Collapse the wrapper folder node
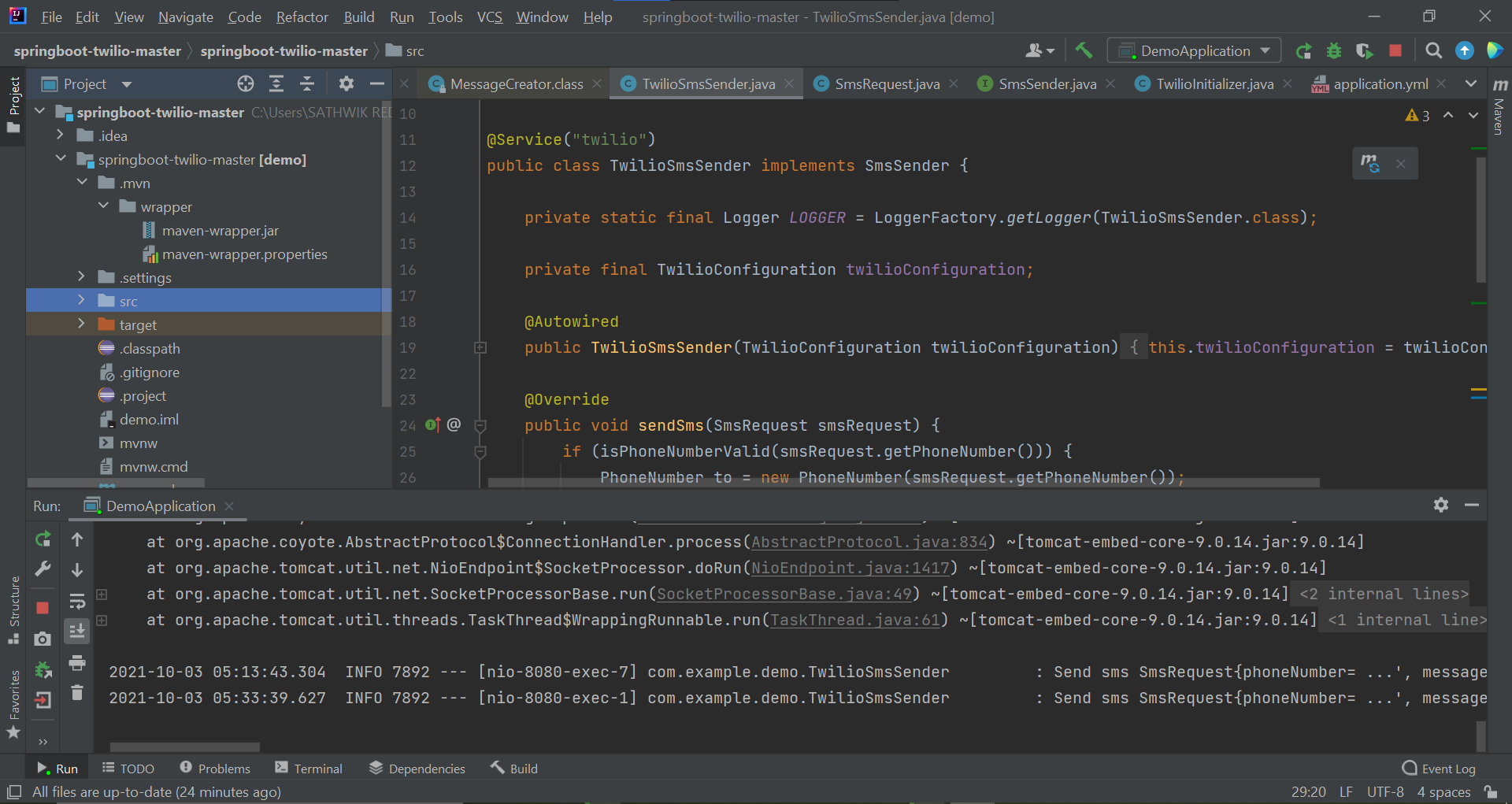The width and height of the screenshot is (1512, 804). (x=103, y=206)
